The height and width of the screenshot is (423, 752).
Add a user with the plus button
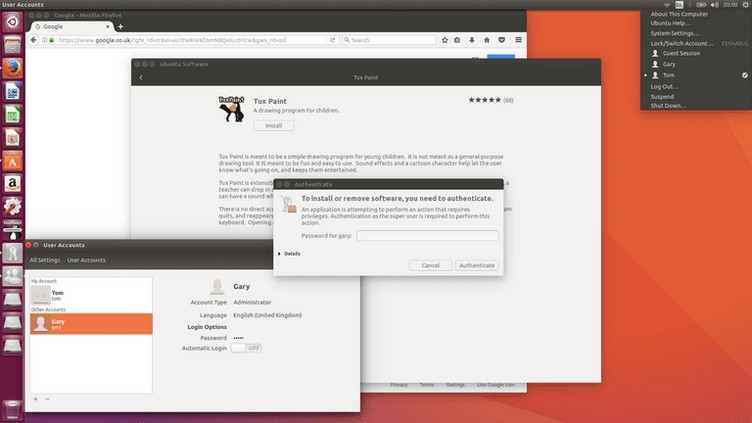[35, 399]
